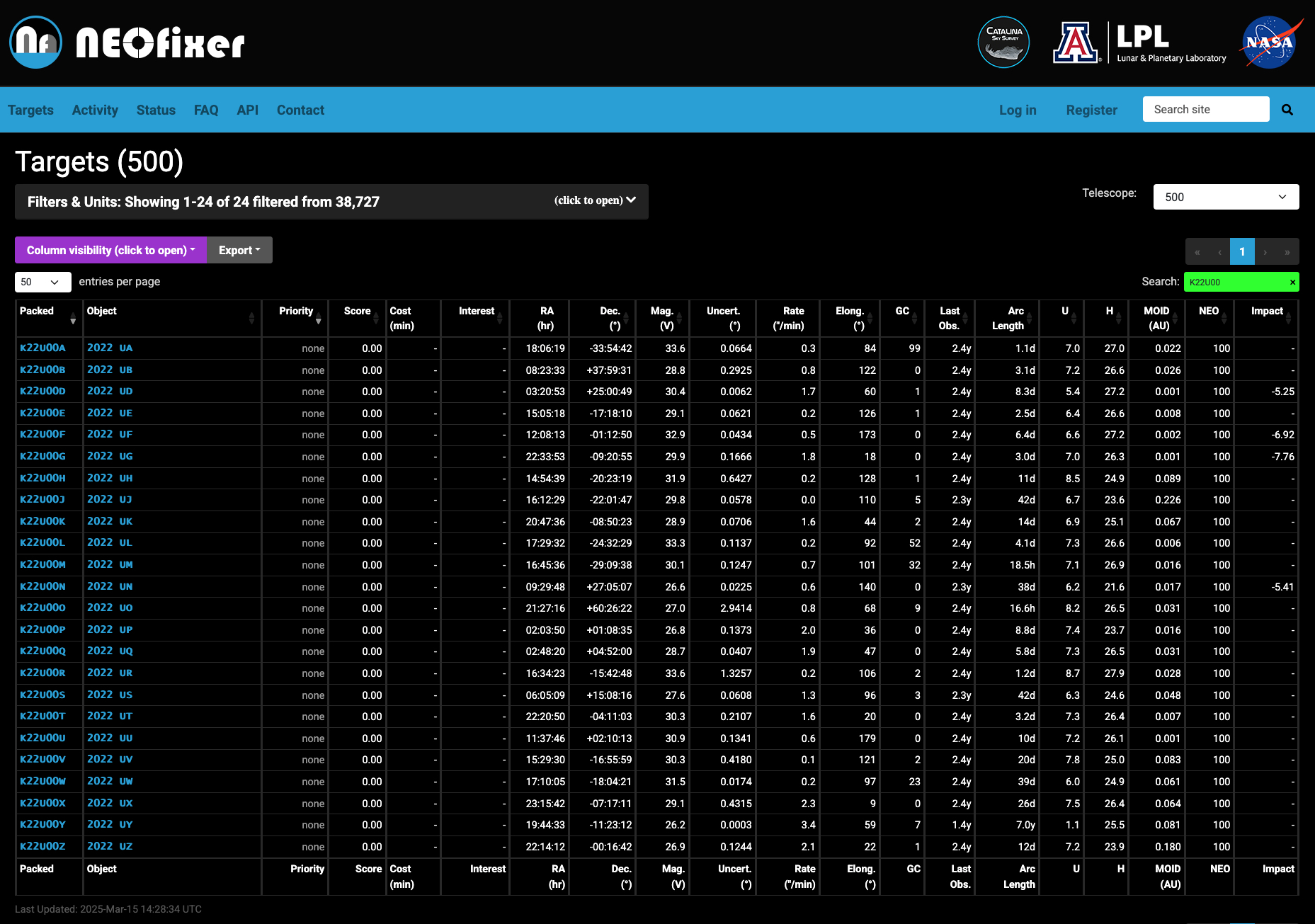This screenshot has height=924, width=1315.
Task: Open the Telescope 500 dropdown
Action: coord(1226,197)
